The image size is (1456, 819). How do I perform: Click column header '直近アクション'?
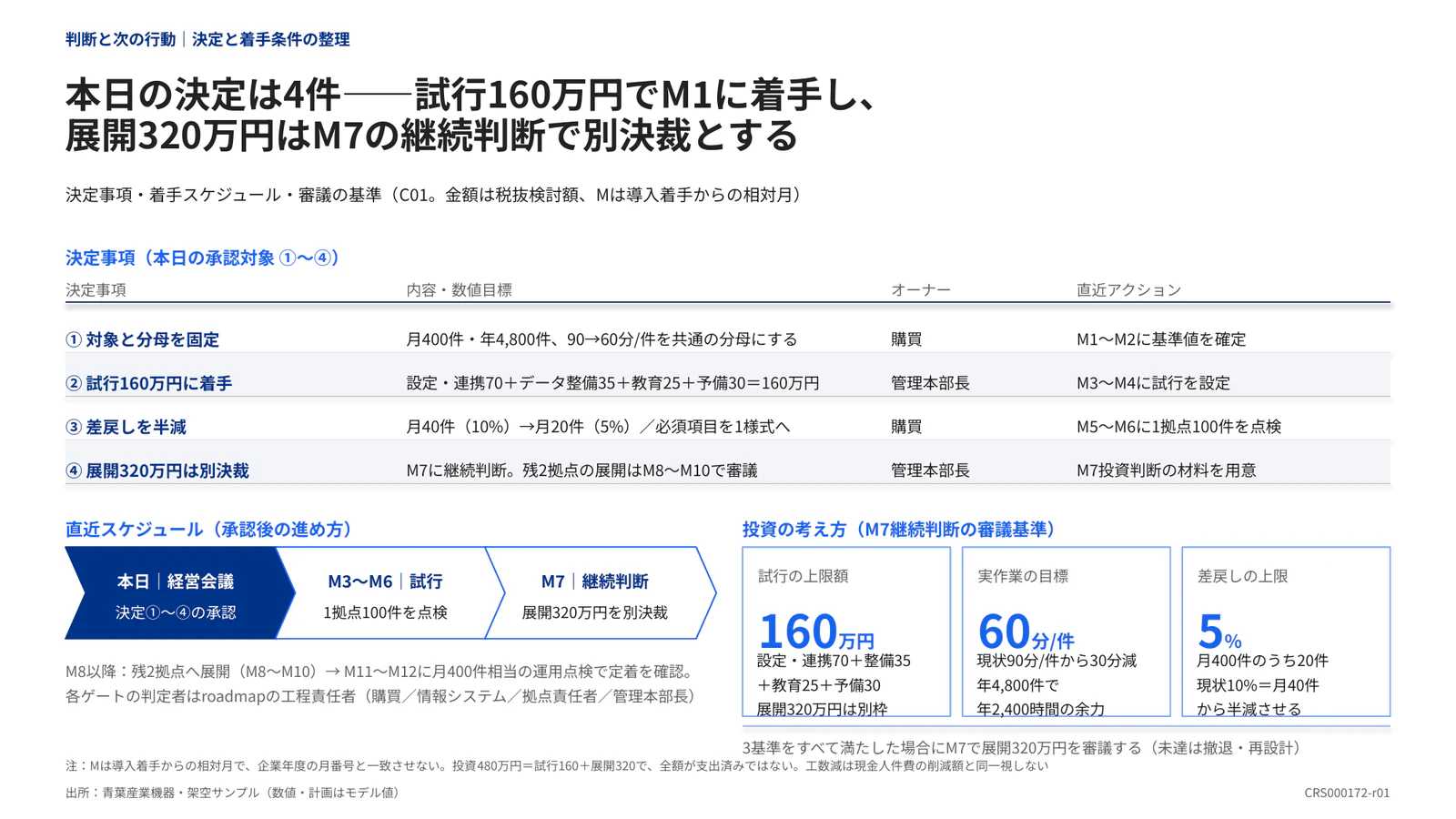click(1128, 289)
